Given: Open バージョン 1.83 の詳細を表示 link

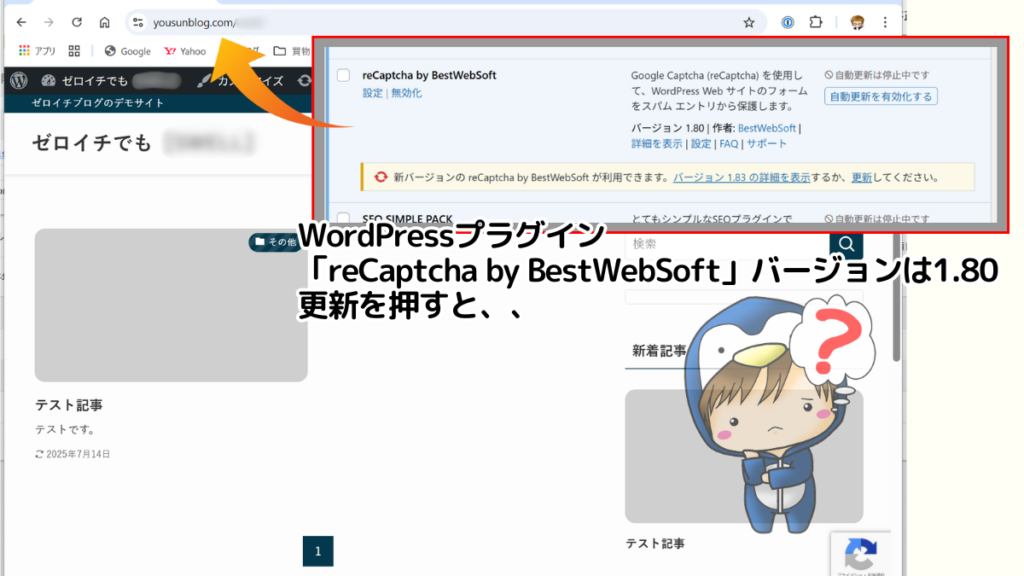Looking at the screenshot, I should click(741, 178).
